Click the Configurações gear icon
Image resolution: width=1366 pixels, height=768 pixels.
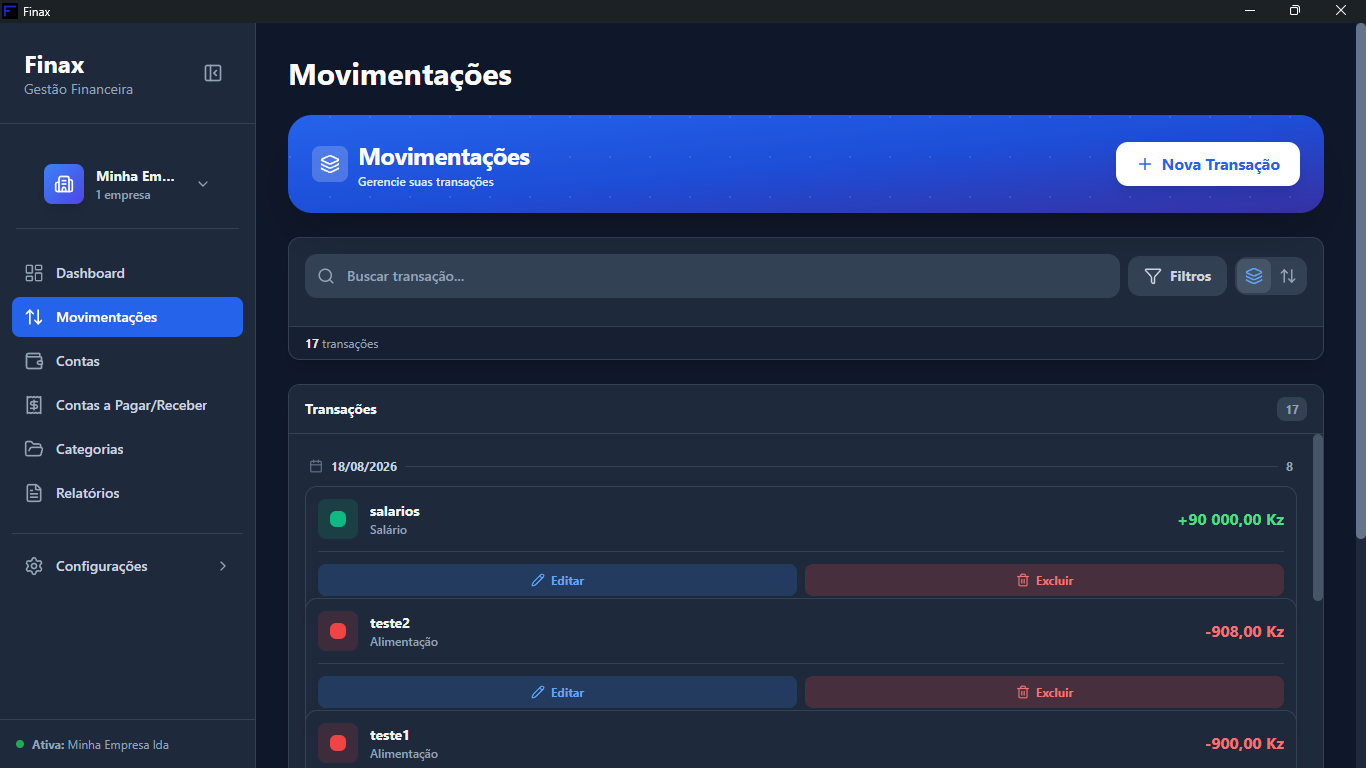pos(34,566)
